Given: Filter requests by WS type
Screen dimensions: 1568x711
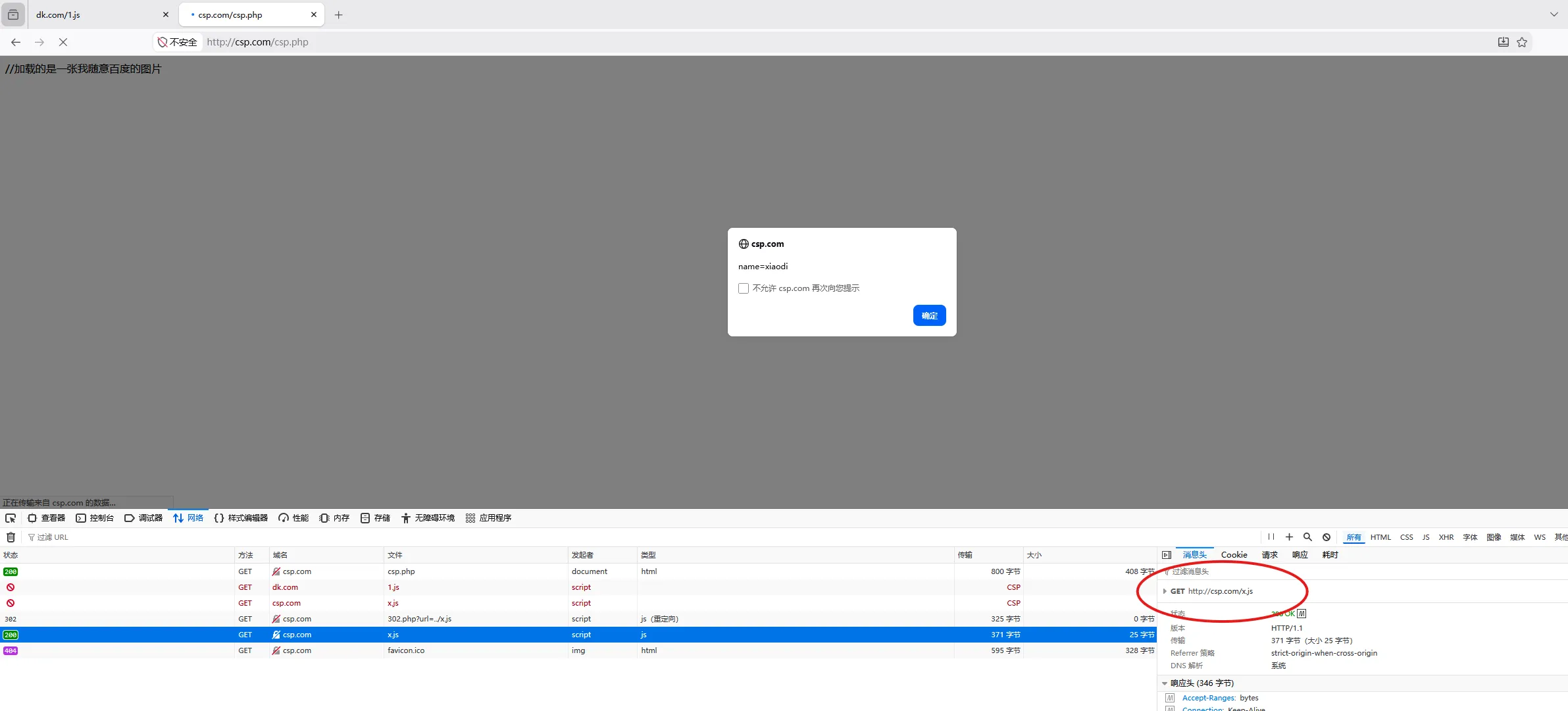Looking at the screenshot, I should [1540, 537].
